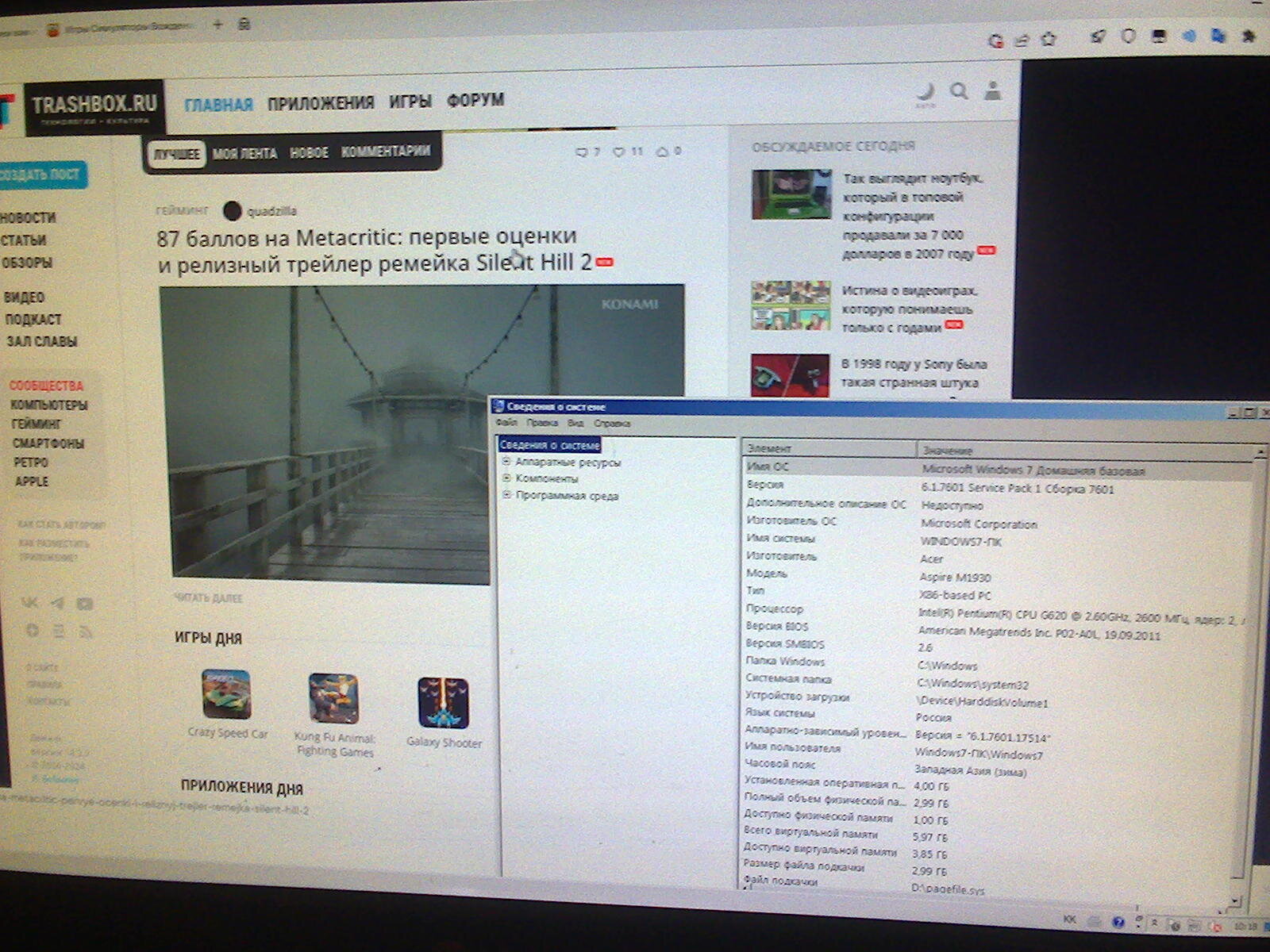Expand the Программная среда tree node
The height and width of the screenshot is (952, 1270).
[506, 494]
